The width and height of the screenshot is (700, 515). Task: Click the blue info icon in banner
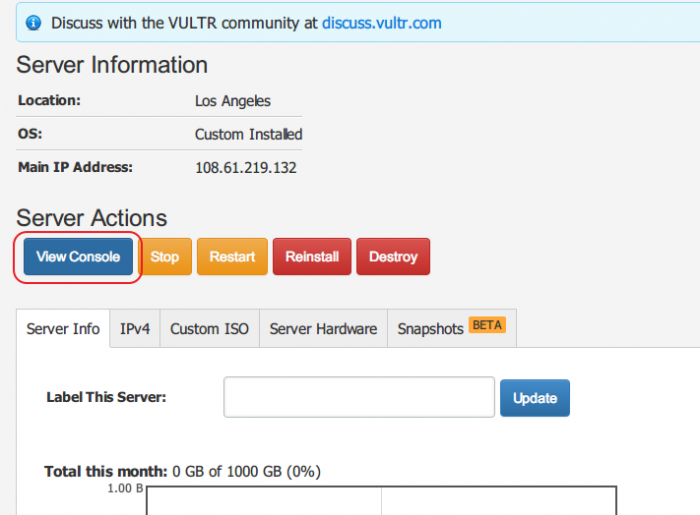coord(33,23)
